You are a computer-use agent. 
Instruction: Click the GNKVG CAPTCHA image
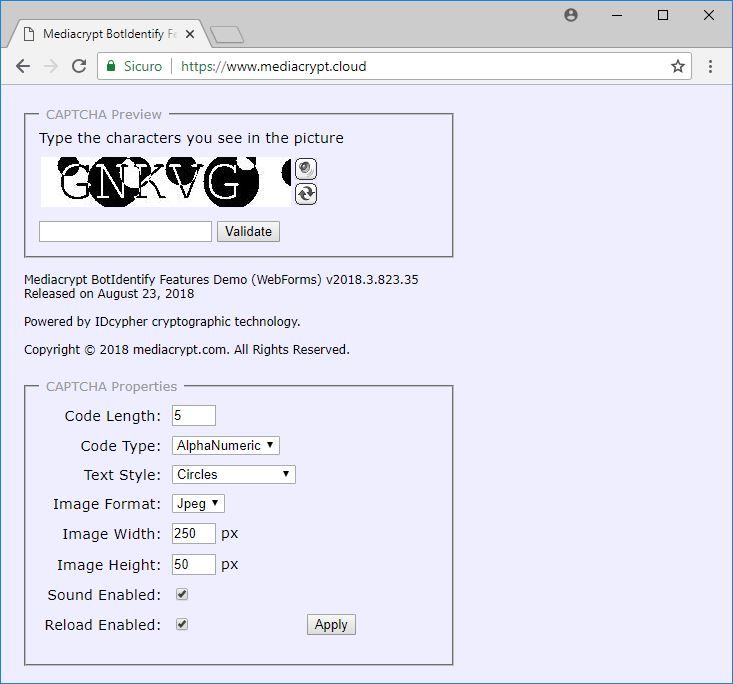pyautogui.click(x=166, y=182)
